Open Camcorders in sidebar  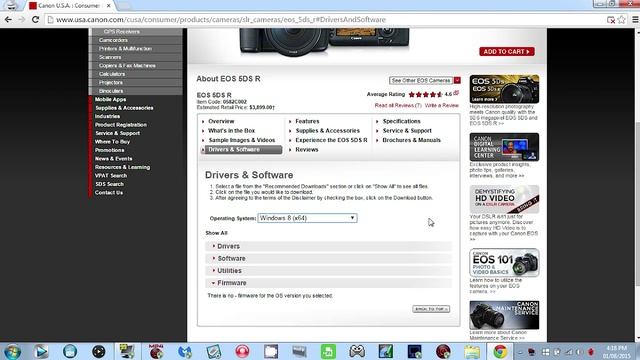tap(113, 40)
